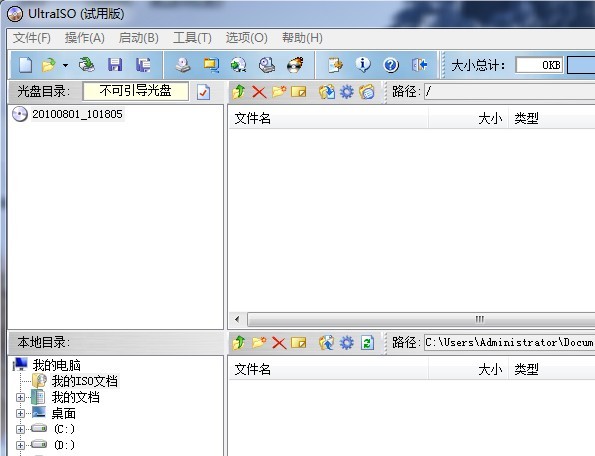Click the 文件名 column header in disc pane

point(328,118)
